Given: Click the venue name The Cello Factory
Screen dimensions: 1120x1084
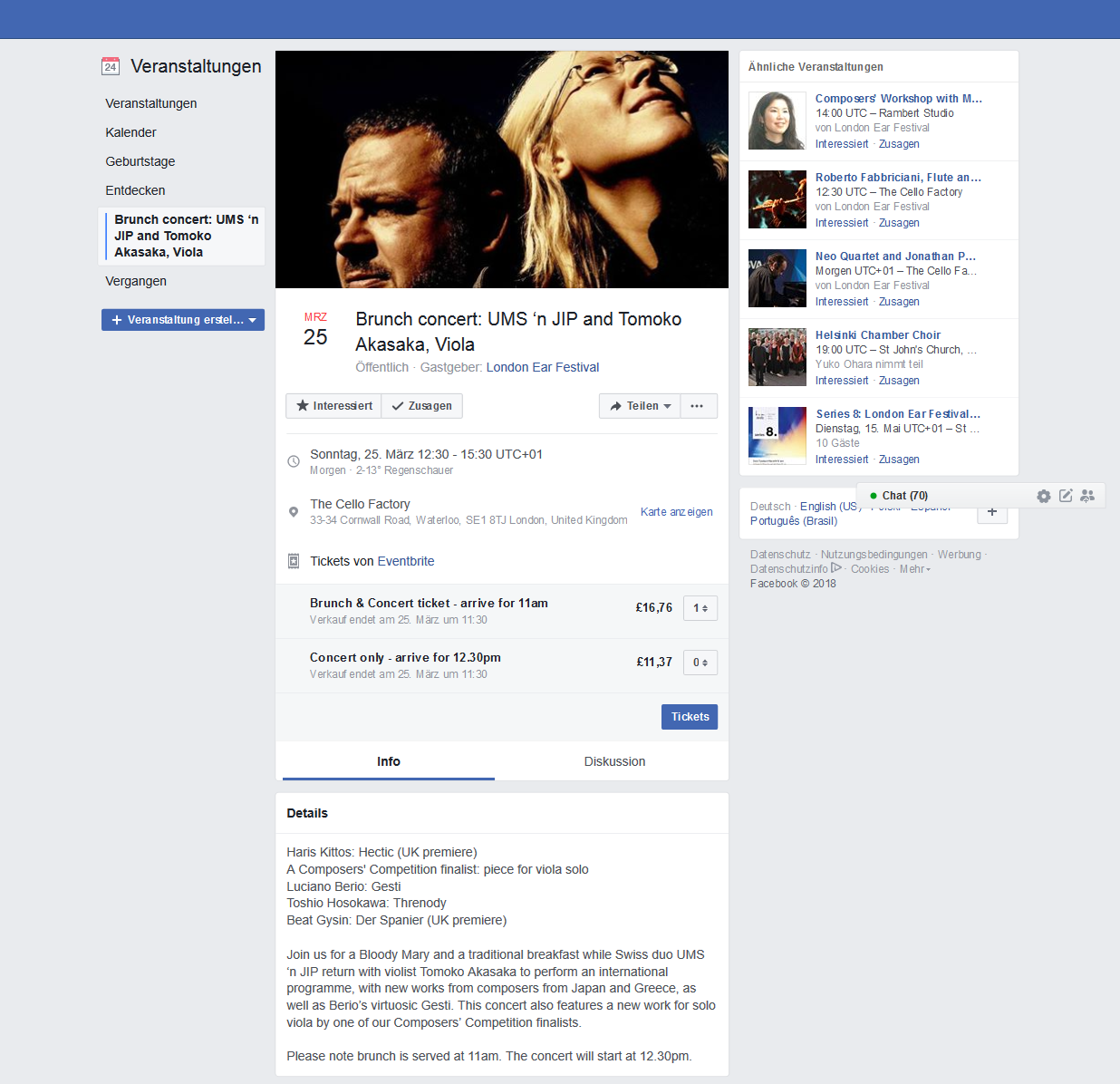Looking at the screenshot, I should (360, 504).
